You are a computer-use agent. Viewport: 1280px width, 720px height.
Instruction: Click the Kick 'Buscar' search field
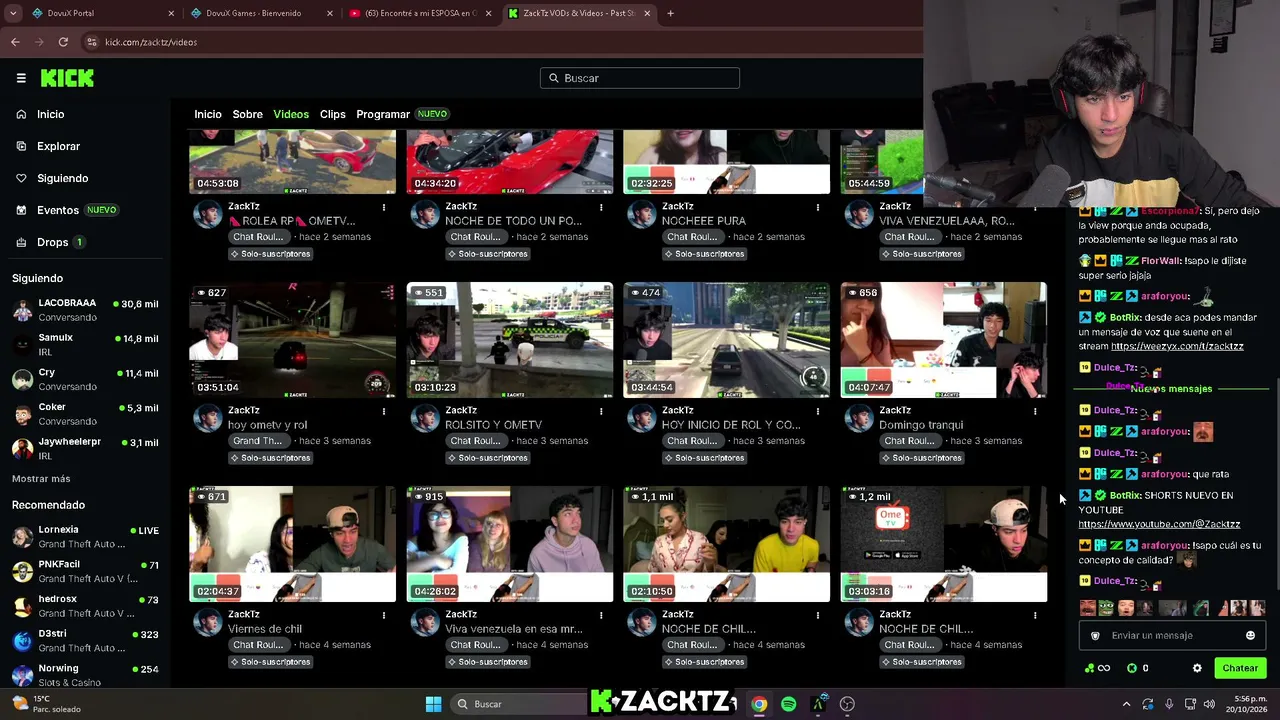pos(640,78)
